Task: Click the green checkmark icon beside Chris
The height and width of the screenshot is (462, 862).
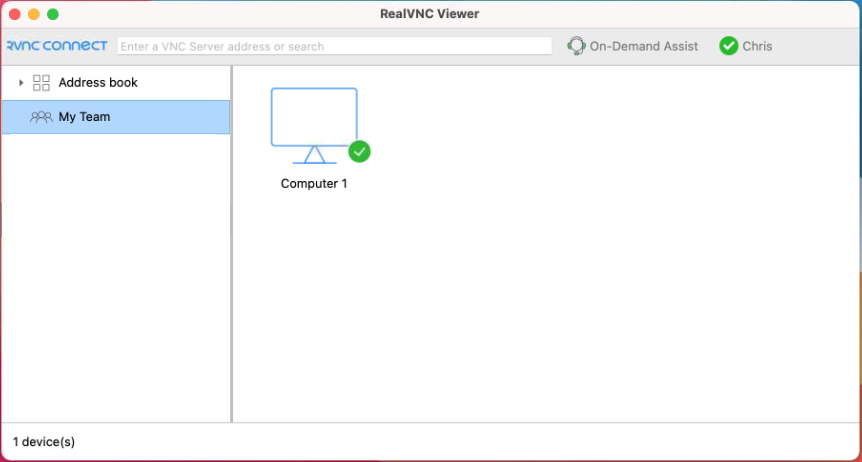Action: pyautogui.click(x=729, y=46)
